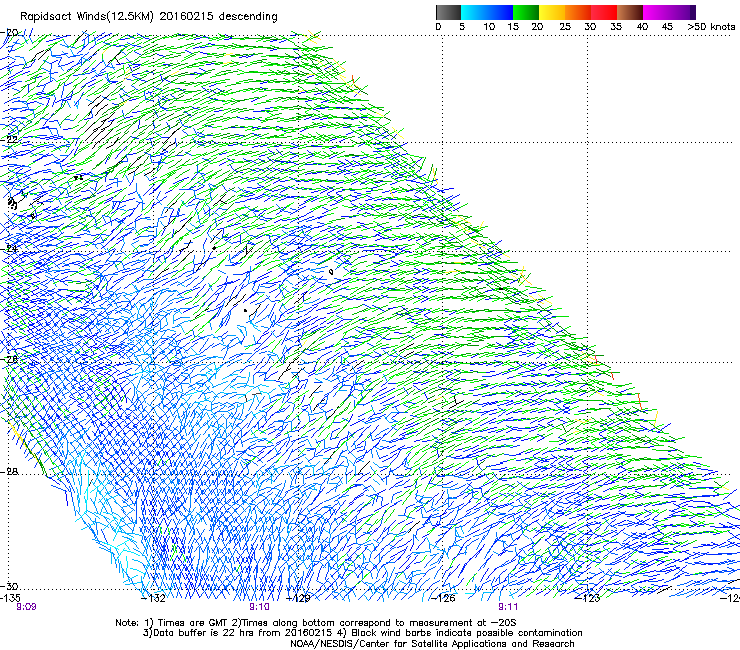Click the '-132' longitude axis label
Viewport: 740px width, 650px height.
click(x=153, y=598)
